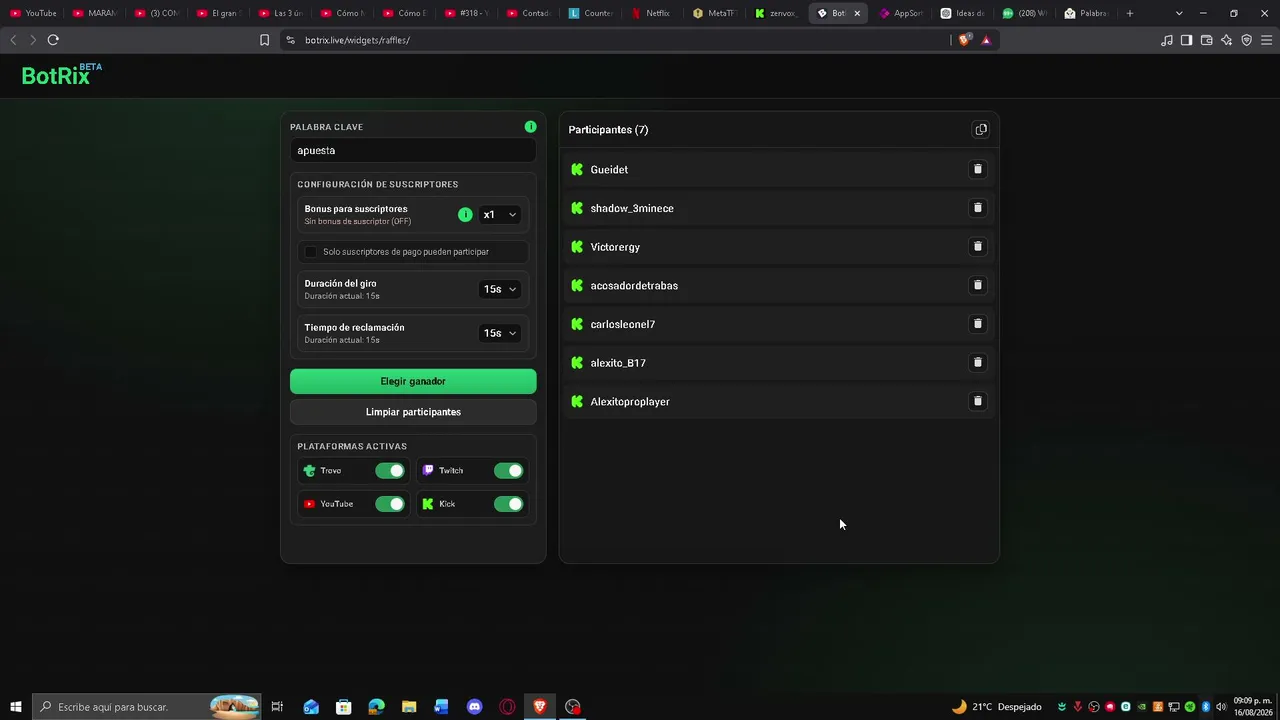Open Tiempo de reclamación 15s dropdown
Screen dimensions: 1280x720
pyautogui.click(x=499, y=333)
